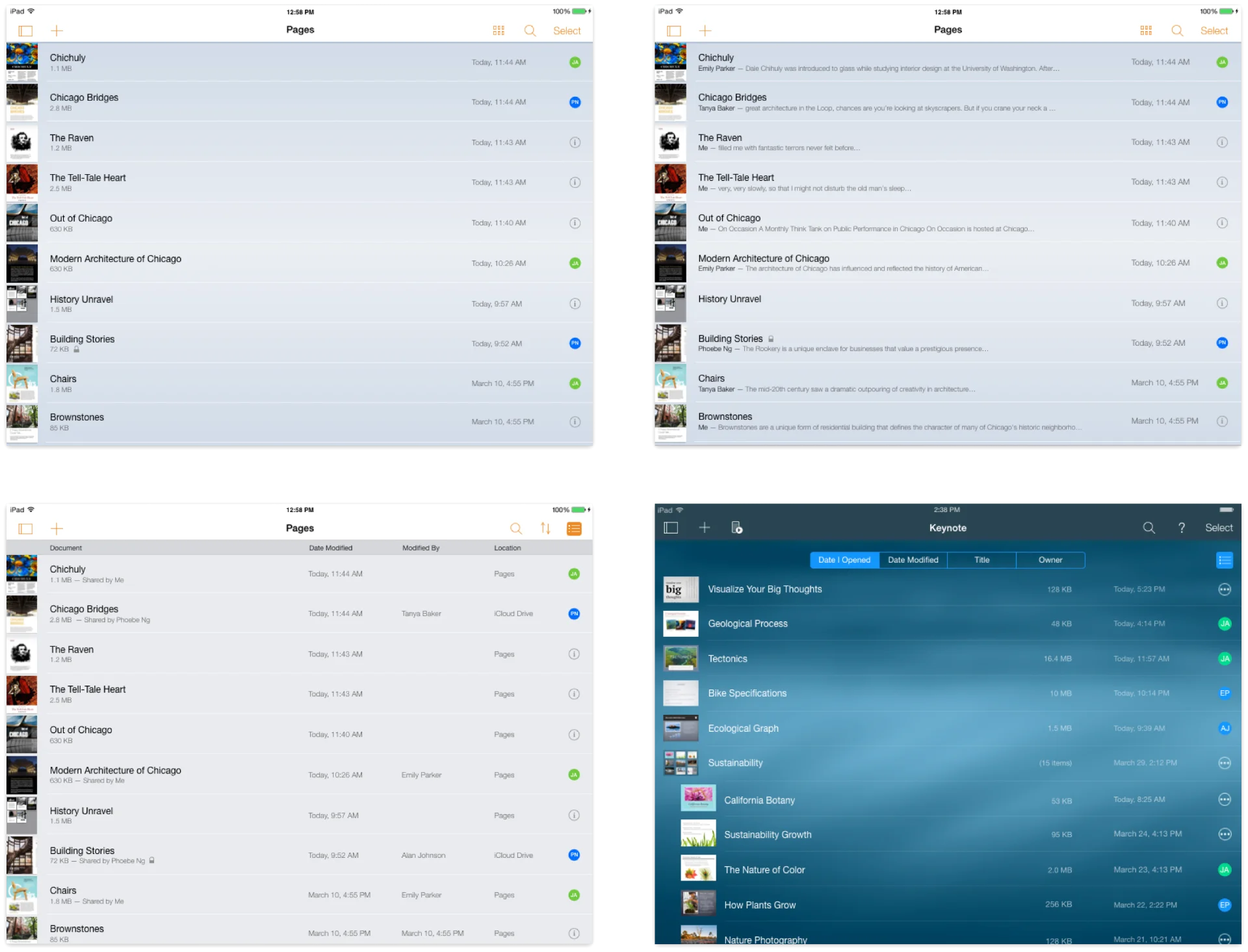
Task: Sort by the Modified By column header
Action: pos(421,548)
